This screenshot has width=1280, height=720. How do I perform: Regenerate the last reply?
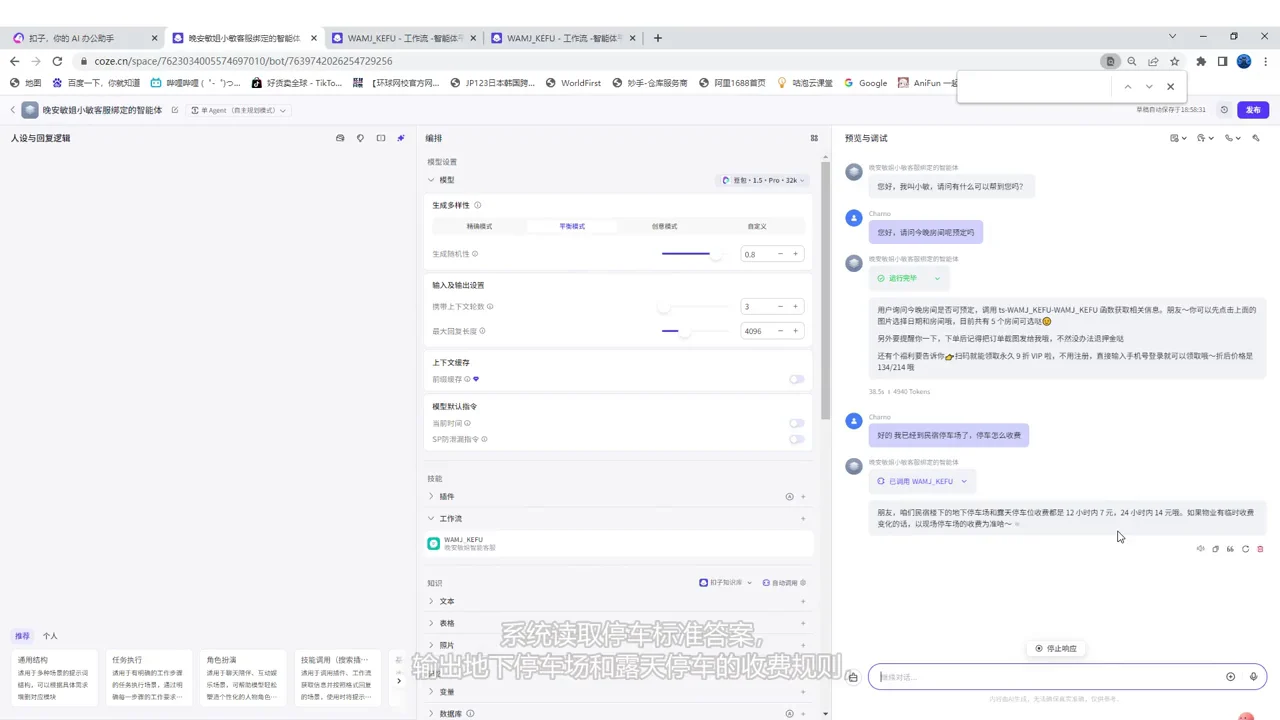tap(1245, 548)
